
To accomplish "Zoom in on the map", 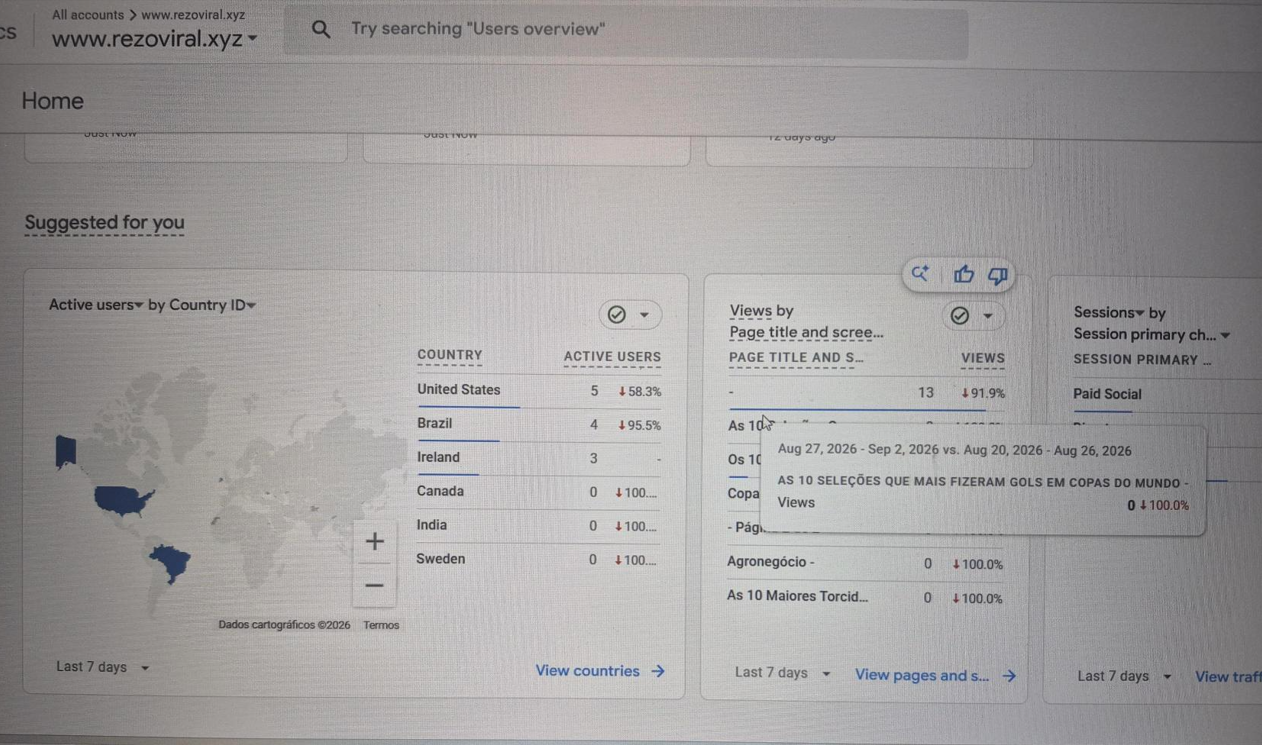I will point(374,541).
